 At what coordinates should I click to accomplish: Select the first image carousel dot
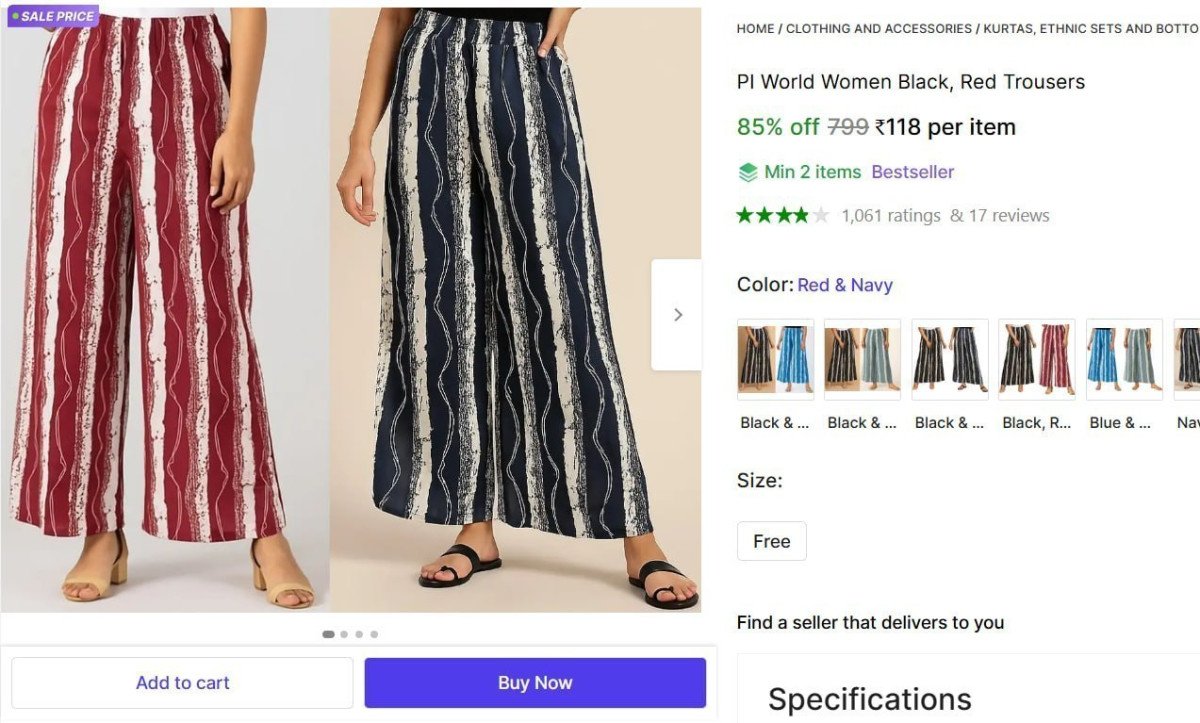click(x=328, y=634)
